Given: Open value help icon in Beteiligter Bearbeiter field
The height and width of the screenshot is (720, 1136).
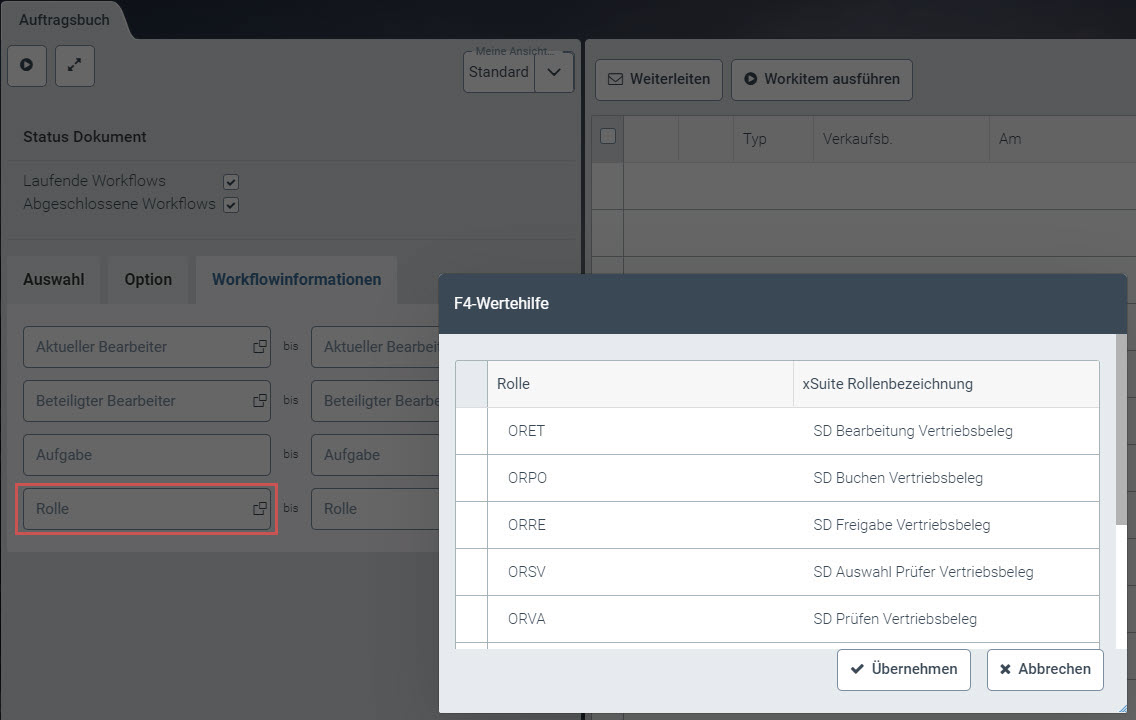Looking at the screenshot, I should [259, 401].
